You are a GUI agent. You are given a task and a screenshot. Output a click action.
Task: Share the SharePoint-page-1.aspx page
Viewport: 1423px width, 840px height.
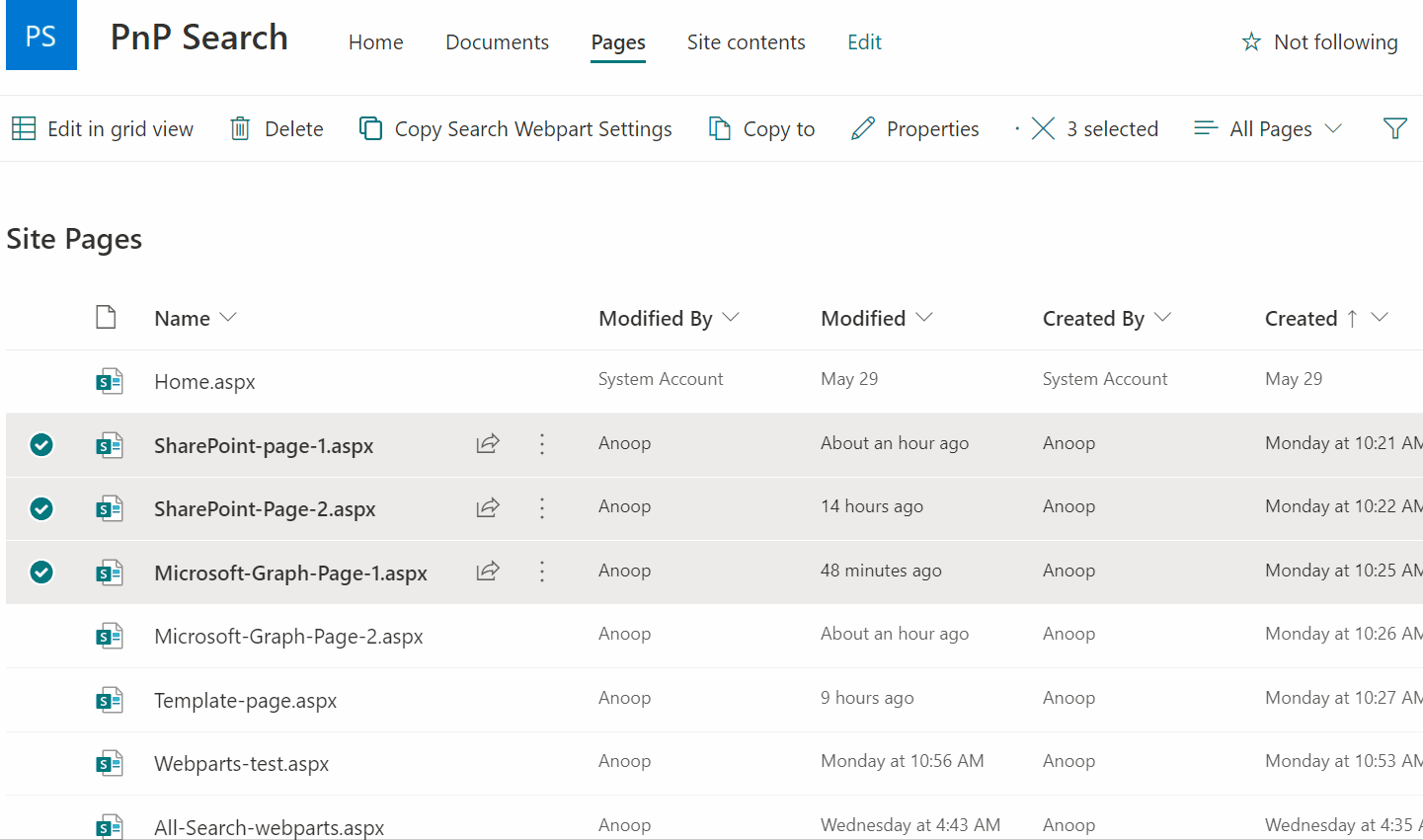[x=488, y=444]
